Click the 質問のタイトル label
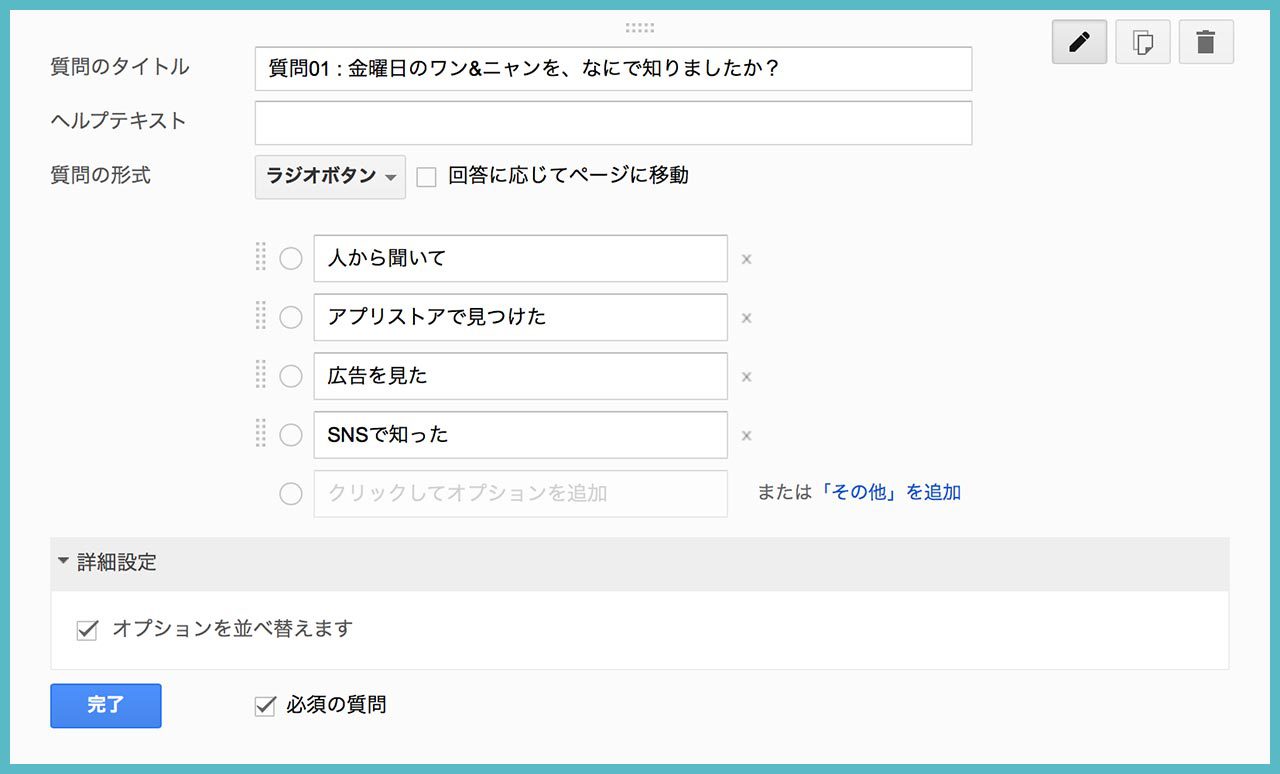Viewport: 1280px width, 774px height. pyautogui.click(x=120, y=67)
